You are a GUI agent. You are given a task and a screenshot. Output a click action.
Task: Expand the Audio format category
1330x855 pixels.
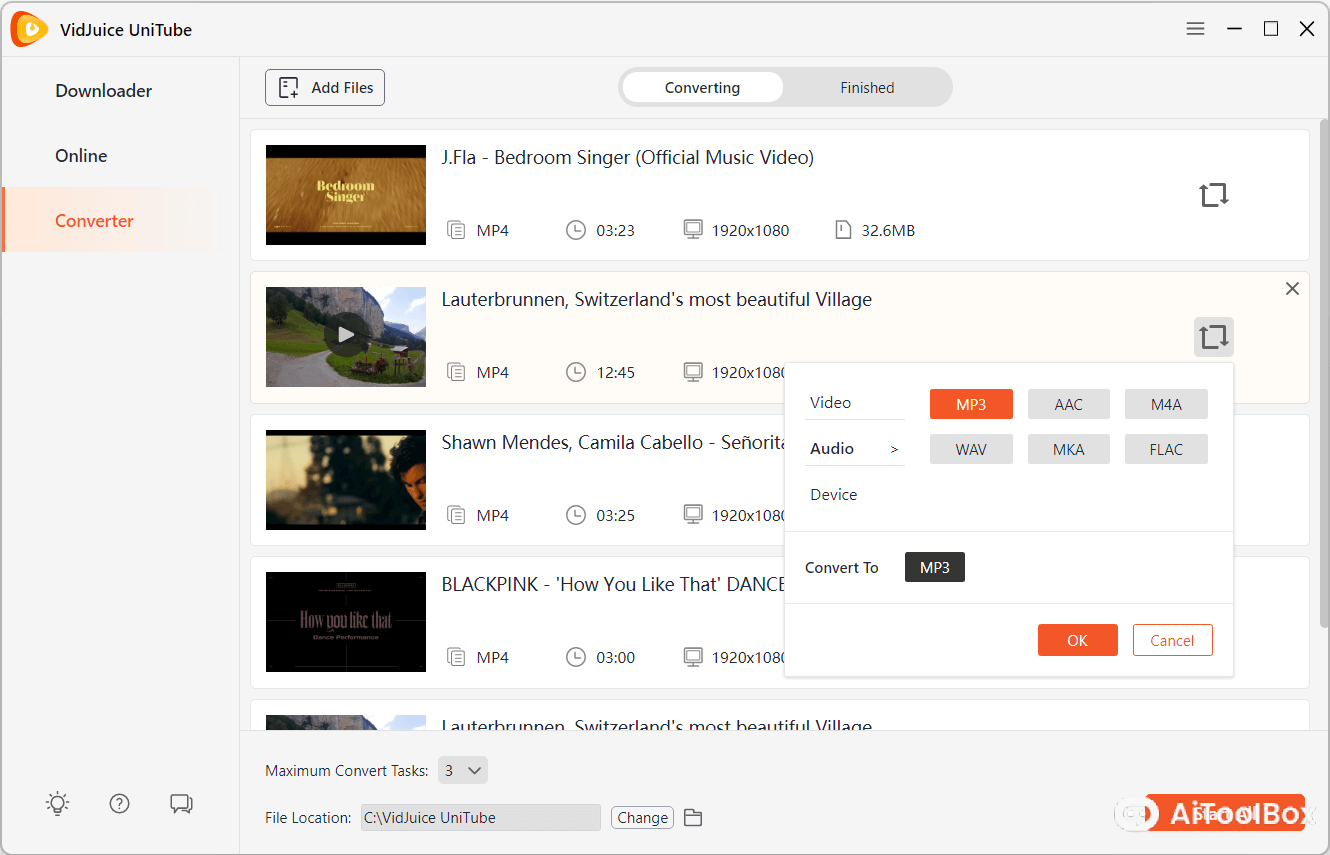coord(854,449)
